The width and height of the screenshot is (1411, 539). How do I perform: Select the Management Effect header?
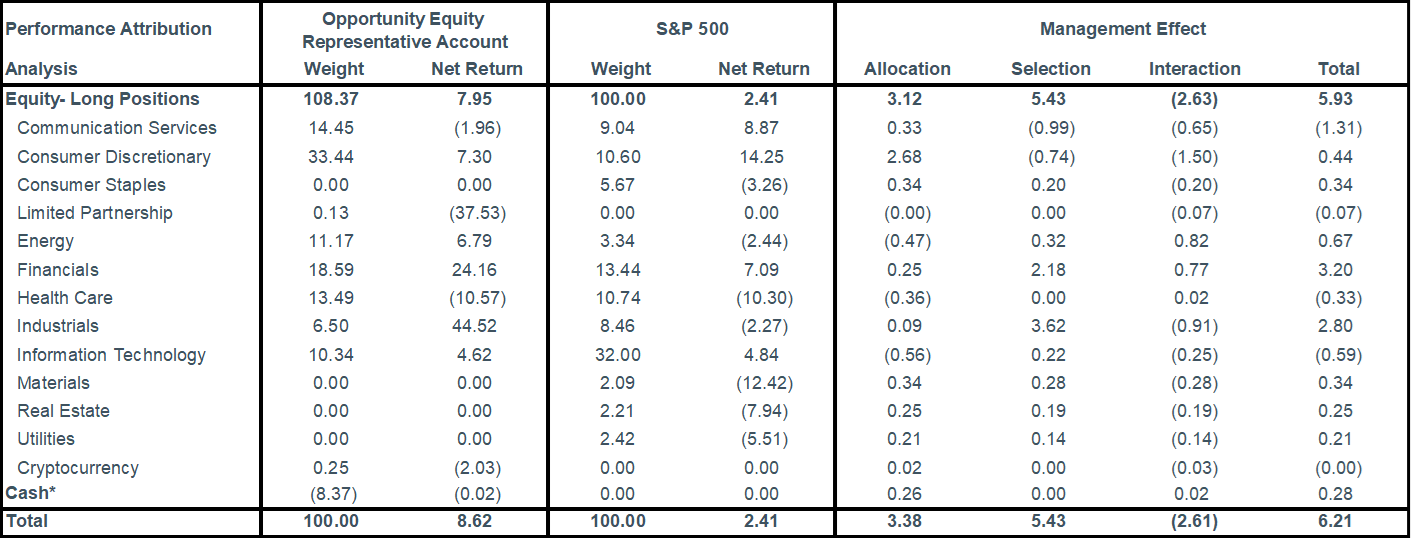(1123, 29)
